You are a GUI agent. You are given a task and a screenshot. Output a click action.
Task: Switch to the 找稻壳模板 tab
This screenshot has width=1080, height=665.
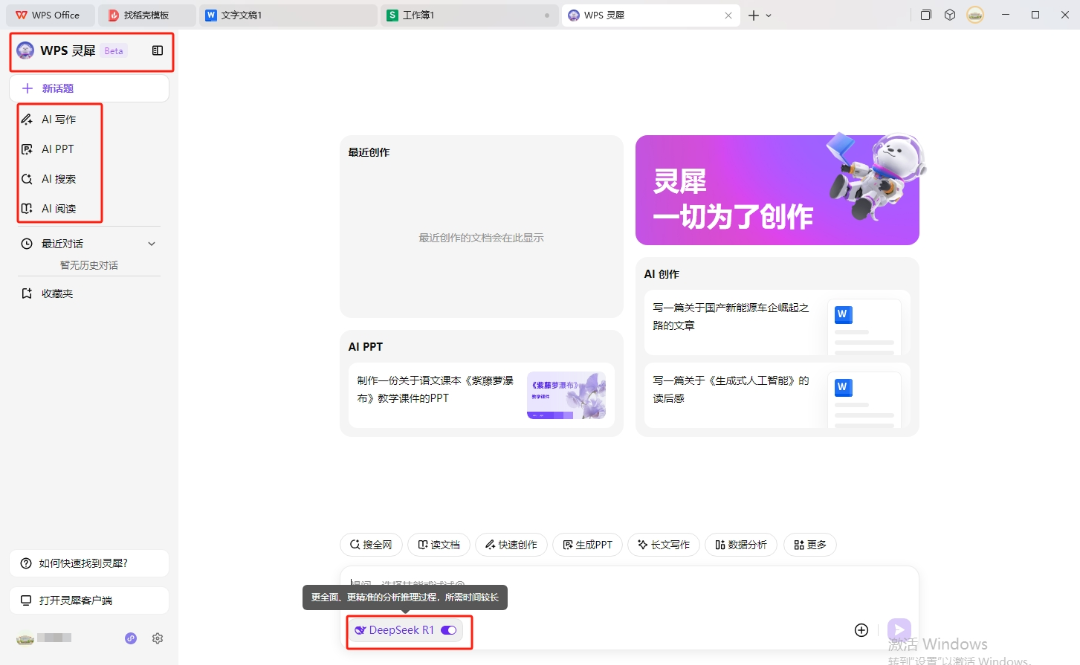(146, 15)
